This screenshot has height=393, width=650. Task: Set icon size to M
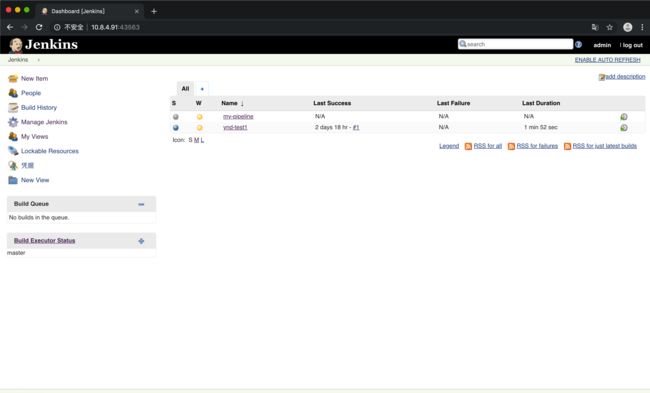[196, 140]
